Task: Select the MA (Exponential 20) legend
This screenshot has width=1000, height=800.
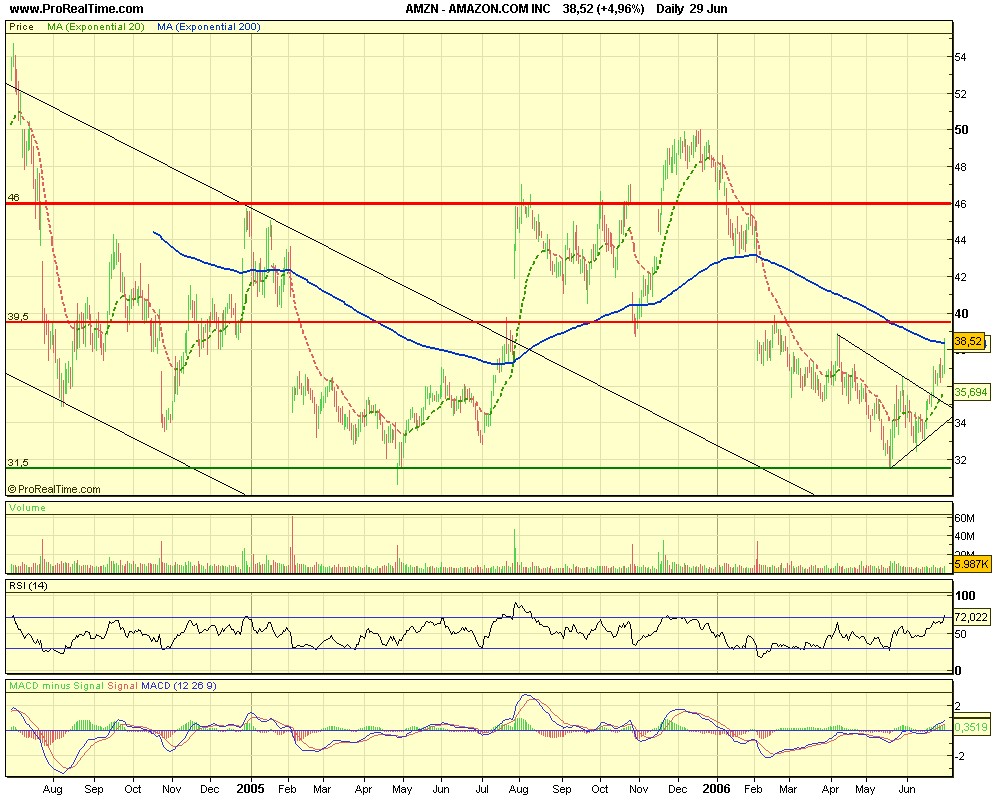Action: pyautogui.click(x=96, y=27)
